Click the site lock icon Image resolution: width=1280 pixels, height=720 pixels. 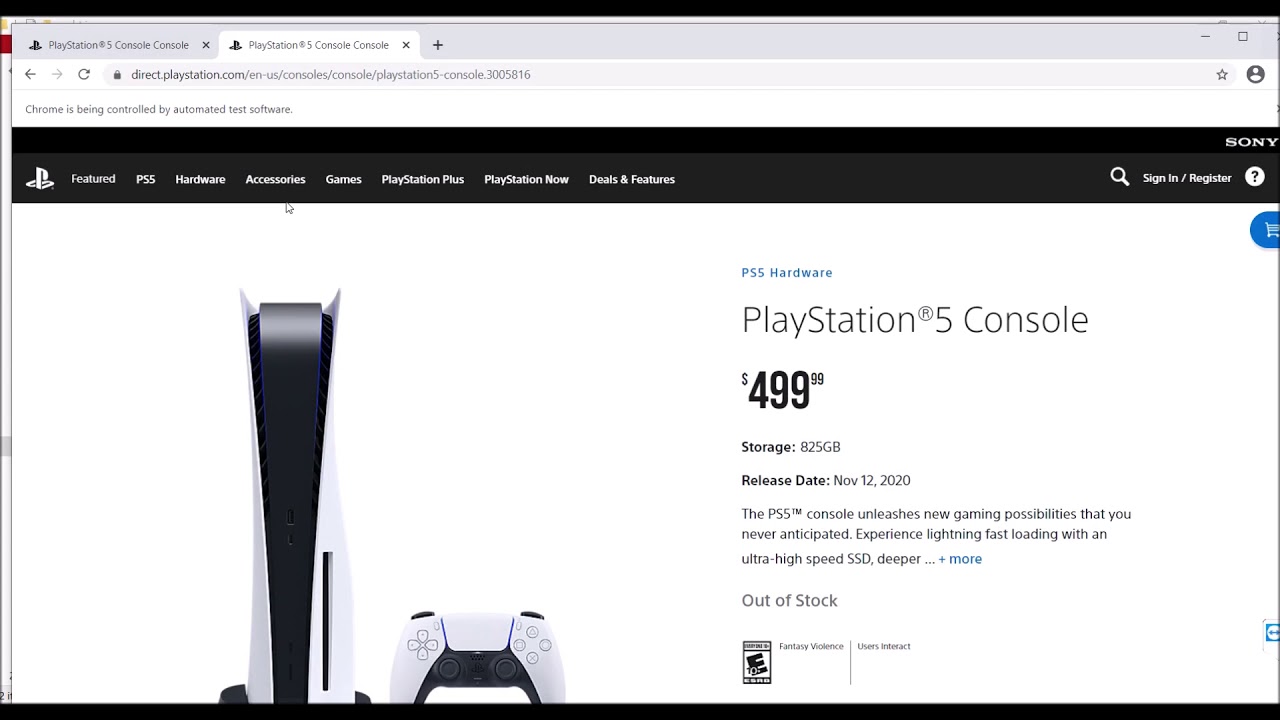coord(117,75)
